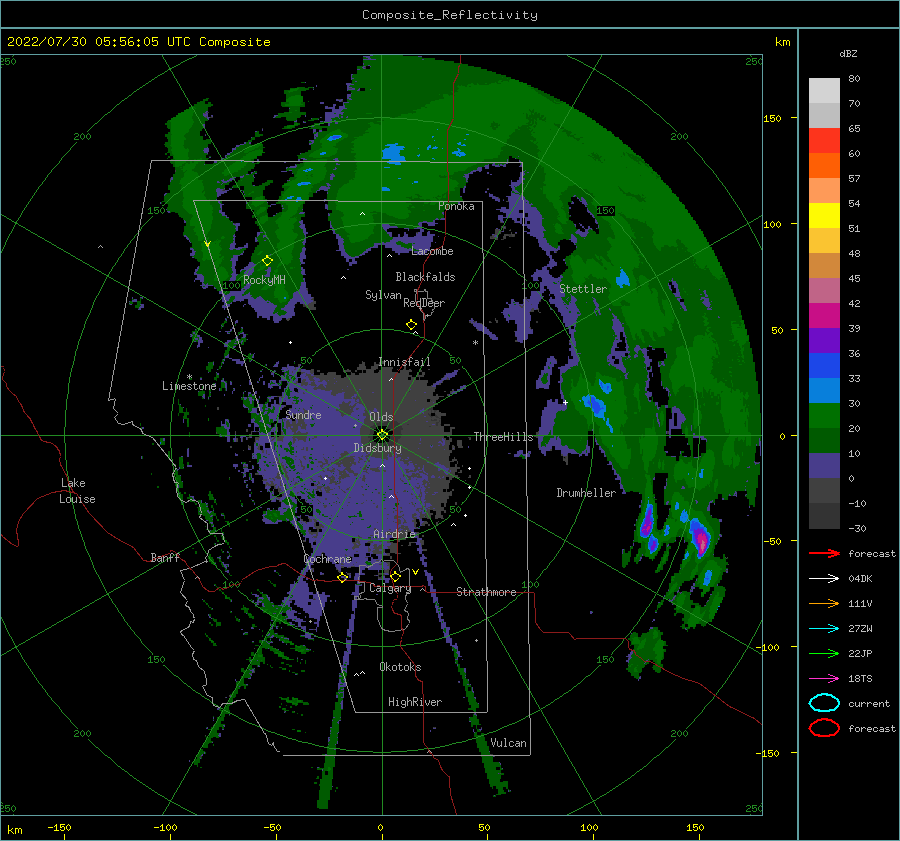Click the 'Composite_Reflectivity' title text
Image resolution: width=900 pixels, height=841 pixels.
pos(450,15)
